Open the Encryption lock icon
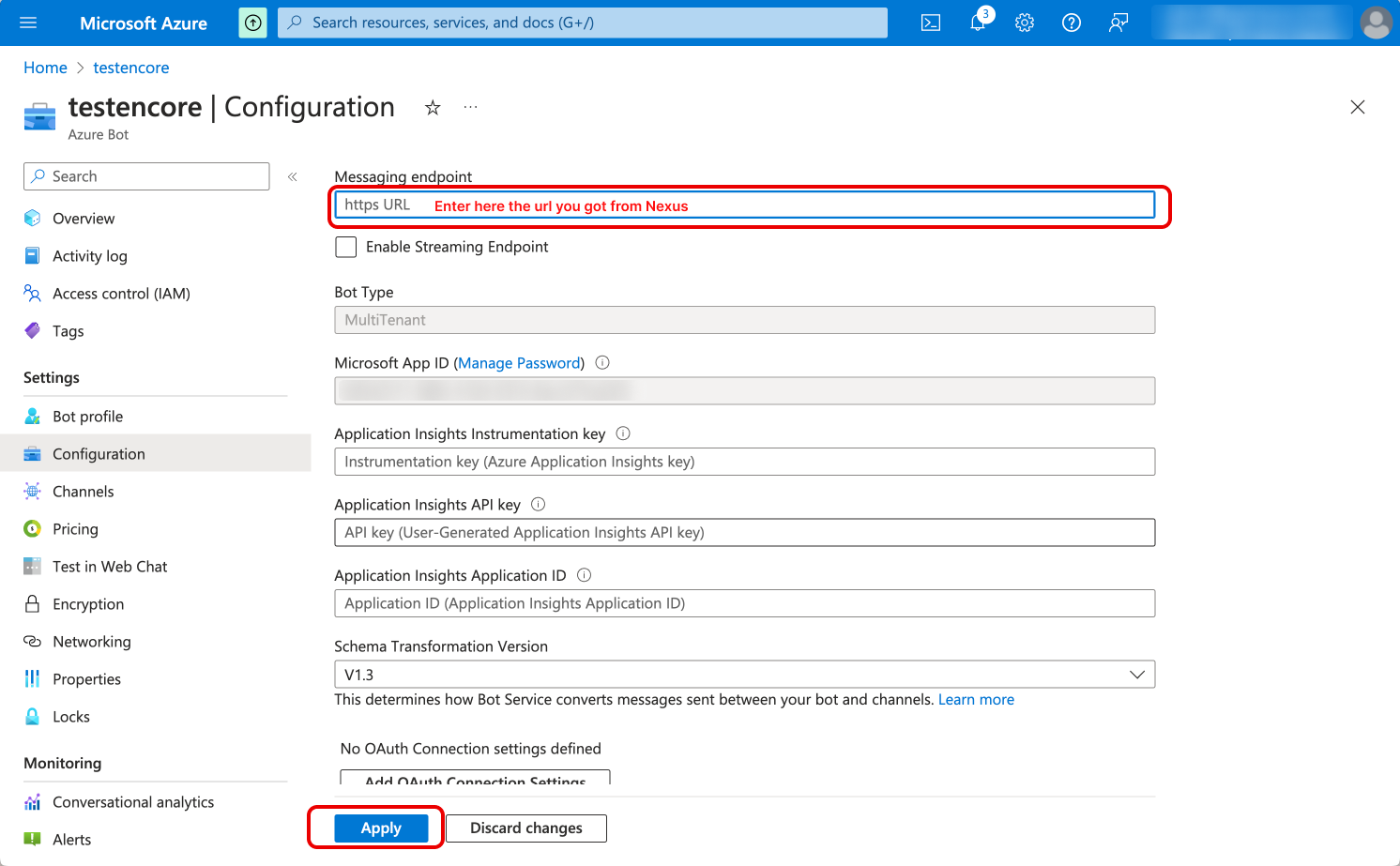The height and width of the screenshot is (866, 1400). pos(33,603)
